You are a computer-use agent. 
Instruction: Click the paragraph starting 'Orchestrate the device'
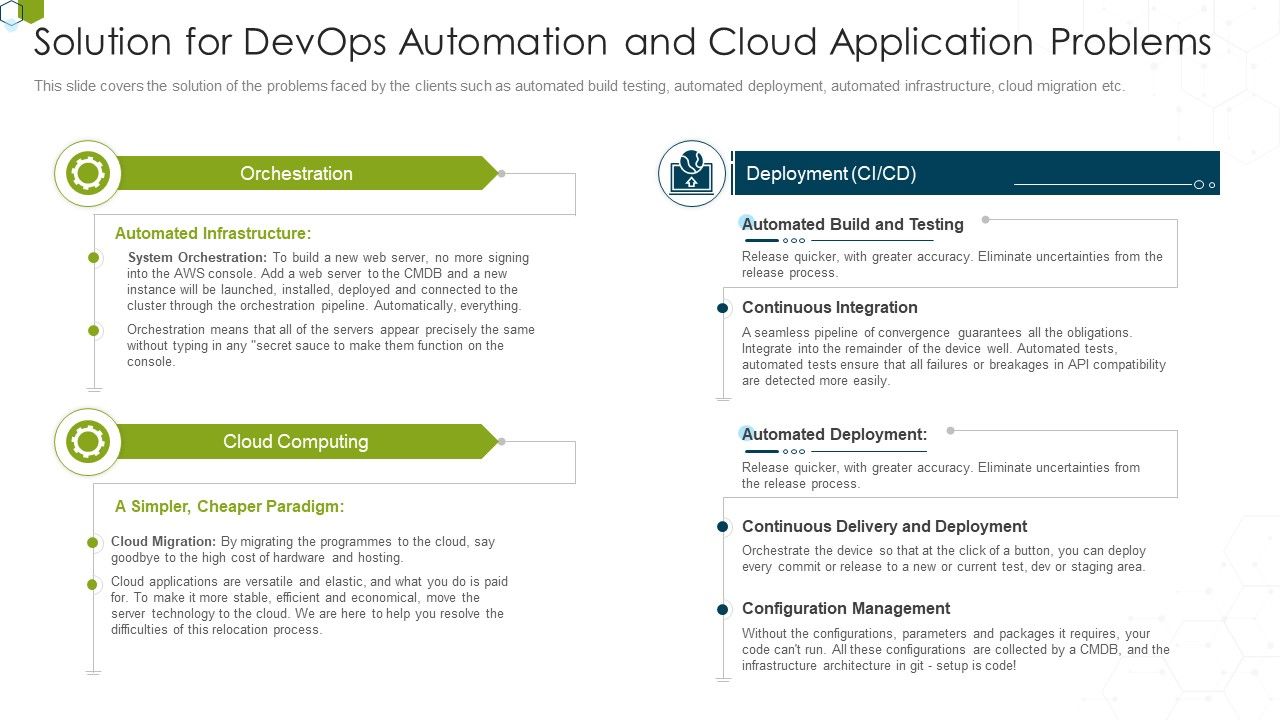(x=944, y=559)
